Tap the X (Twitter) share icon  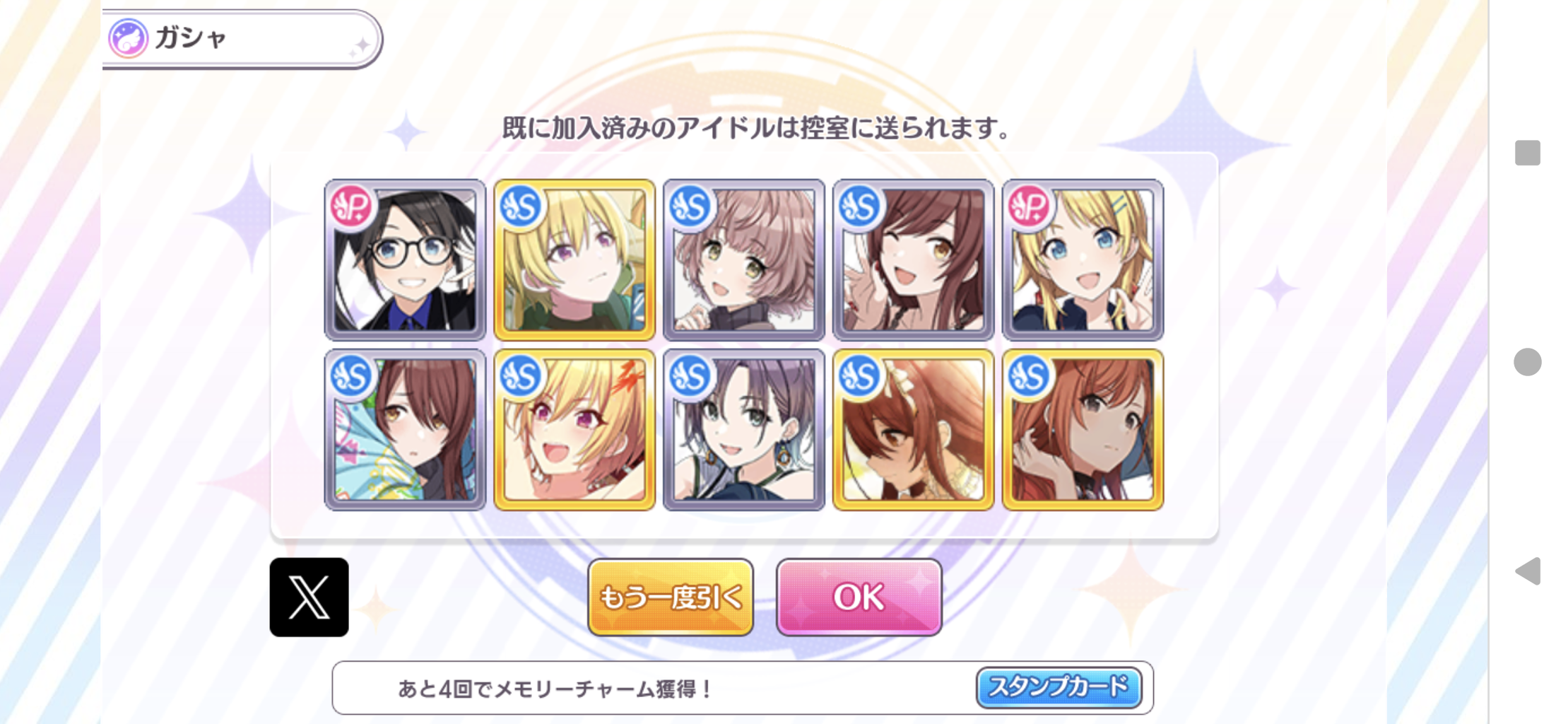309,597
